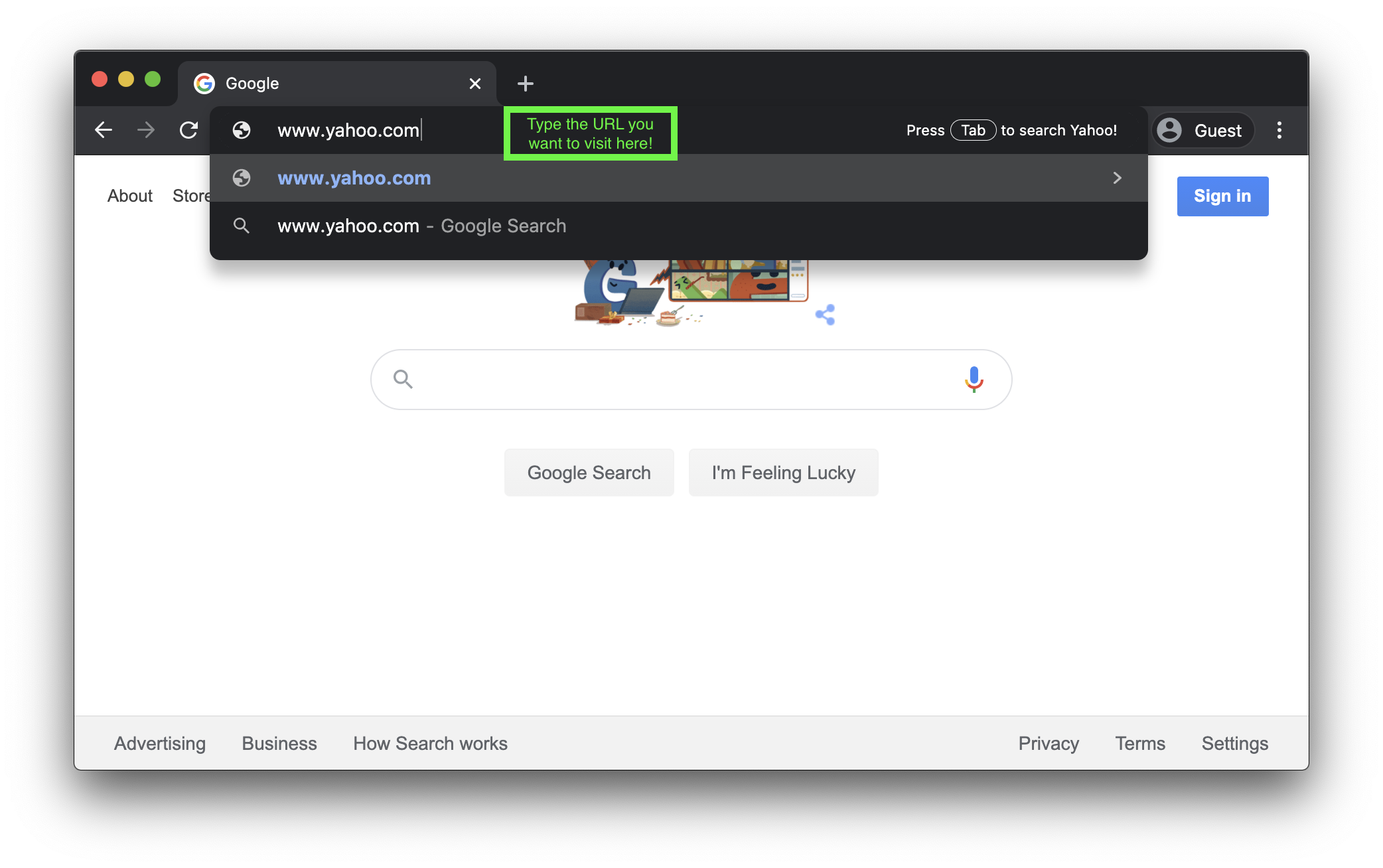Click the Google Search button
The width and height of the screenshot is (1383, 868).
coord(589,472)
